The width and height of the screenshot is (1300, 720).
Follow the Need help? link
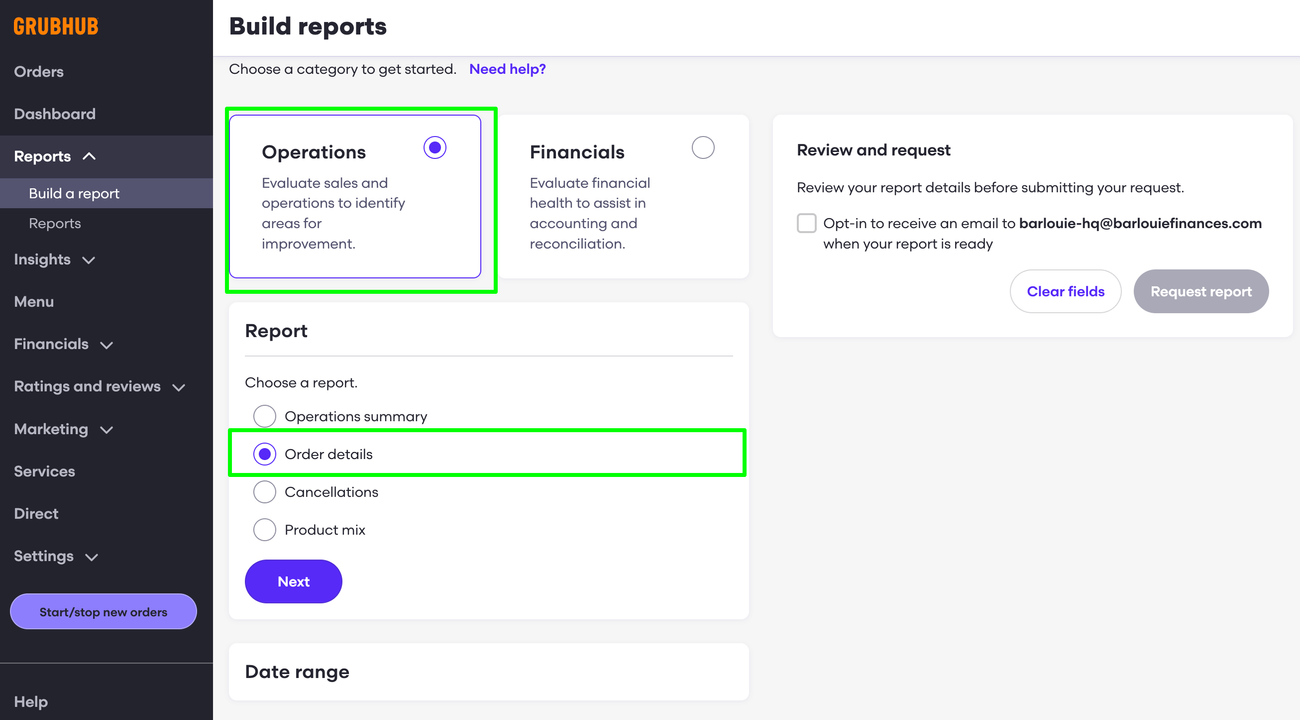coord(507,69)
